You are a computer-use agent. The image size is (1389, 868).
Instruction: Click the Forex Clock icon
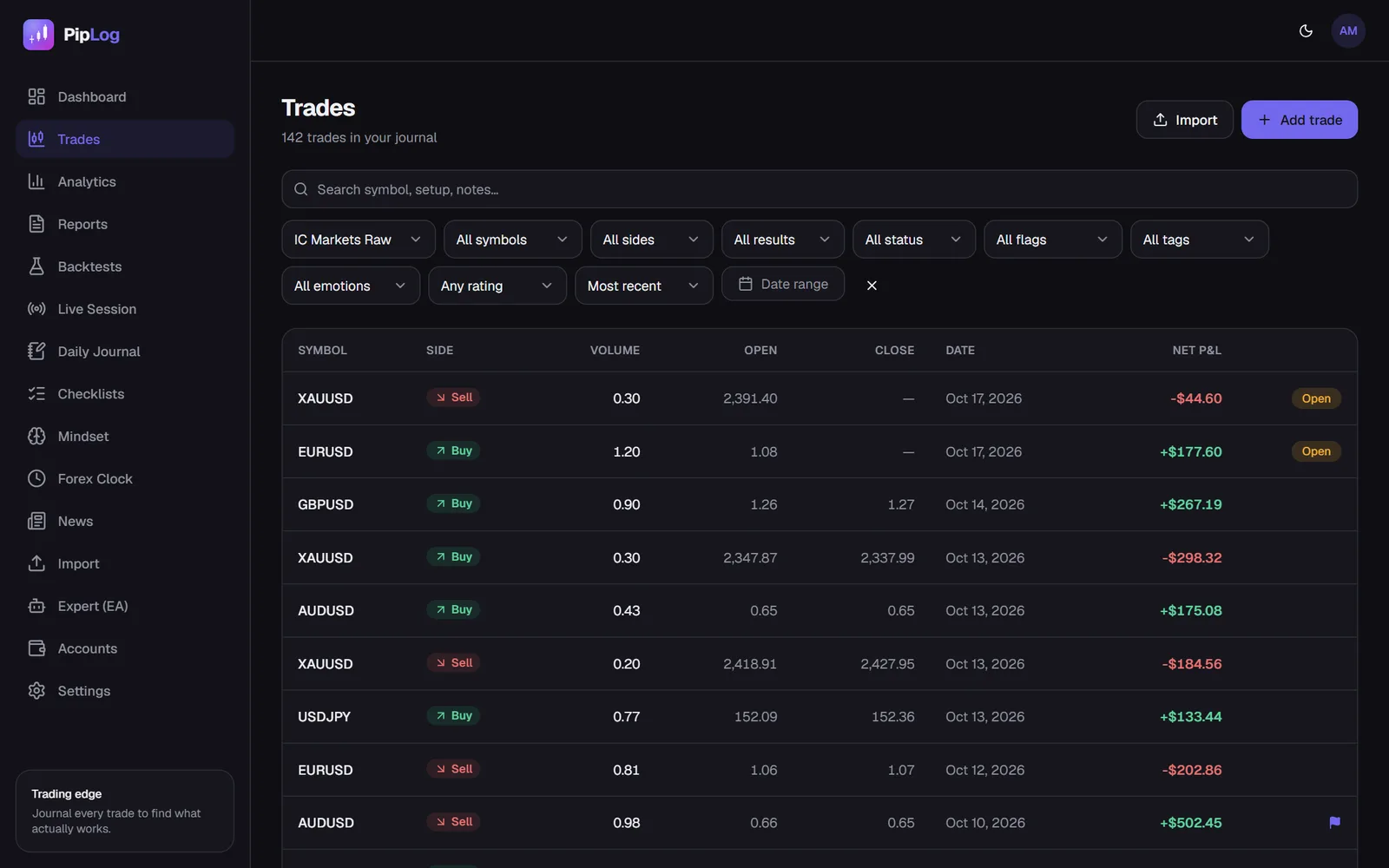(x=36, y=479)
